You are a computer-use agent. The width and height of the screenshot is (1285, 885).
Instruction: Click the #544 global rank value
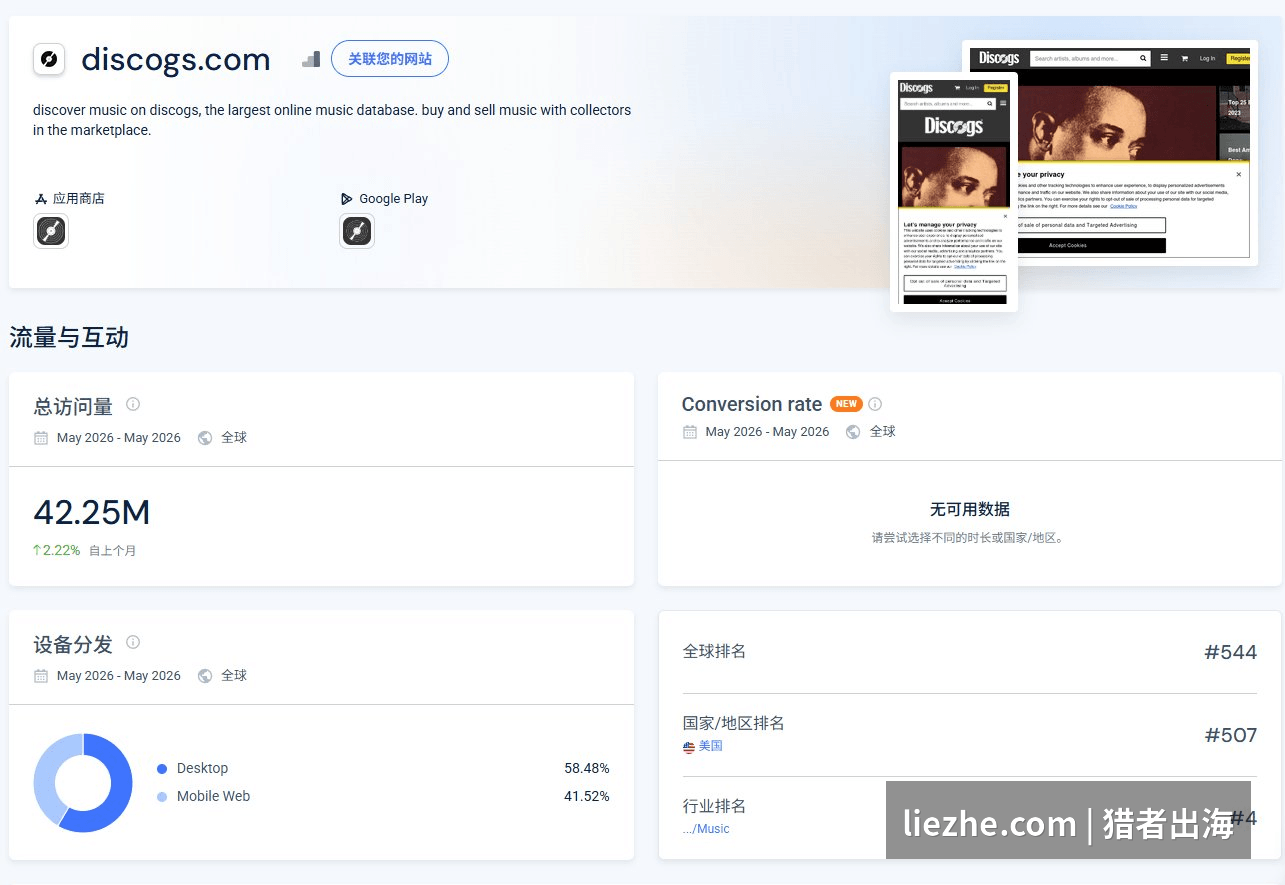pos(1230,652)
